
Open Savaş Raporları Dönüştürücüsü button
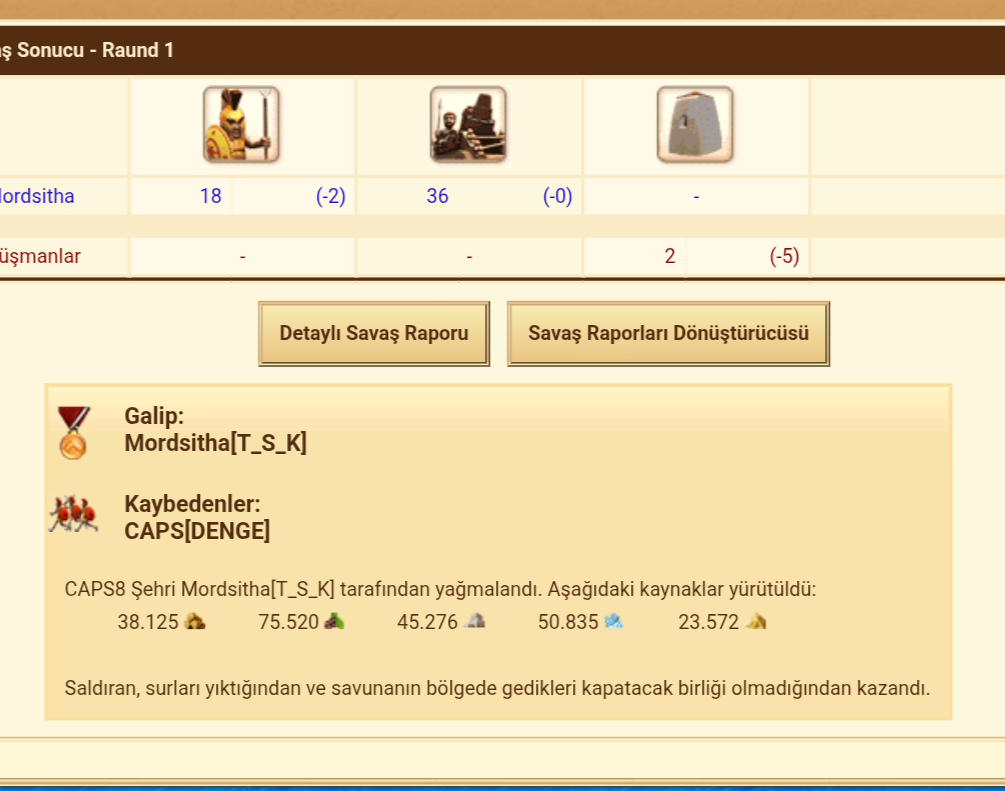pyautogui.click(x=669, y=333)
